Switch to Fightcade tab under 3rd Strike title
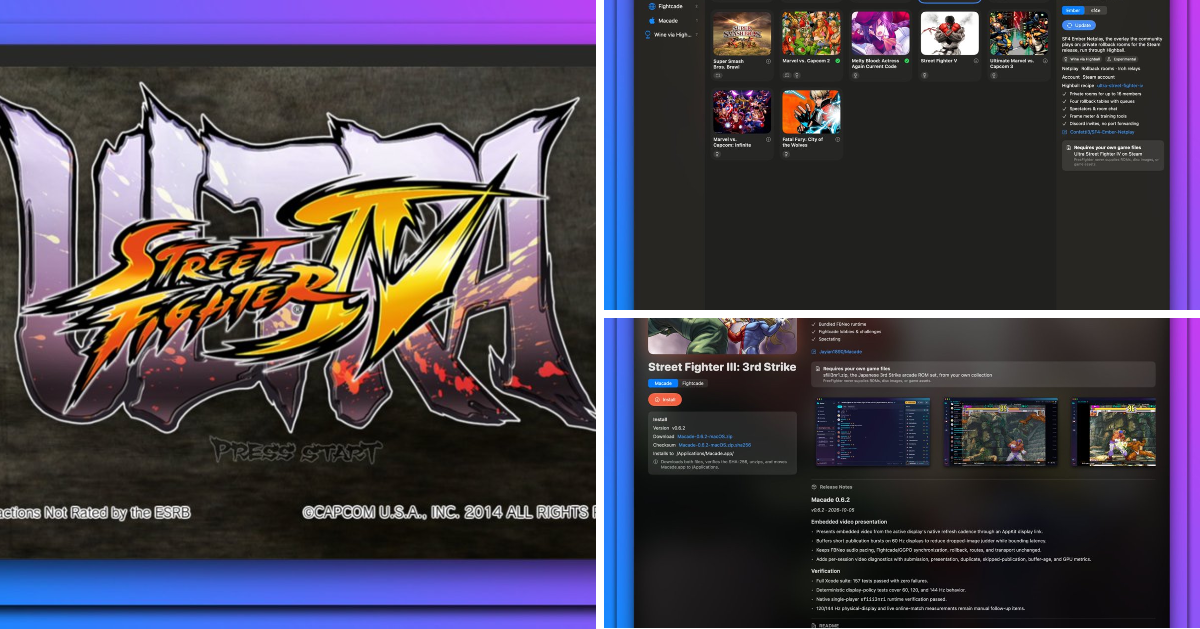 click(693, 383)
